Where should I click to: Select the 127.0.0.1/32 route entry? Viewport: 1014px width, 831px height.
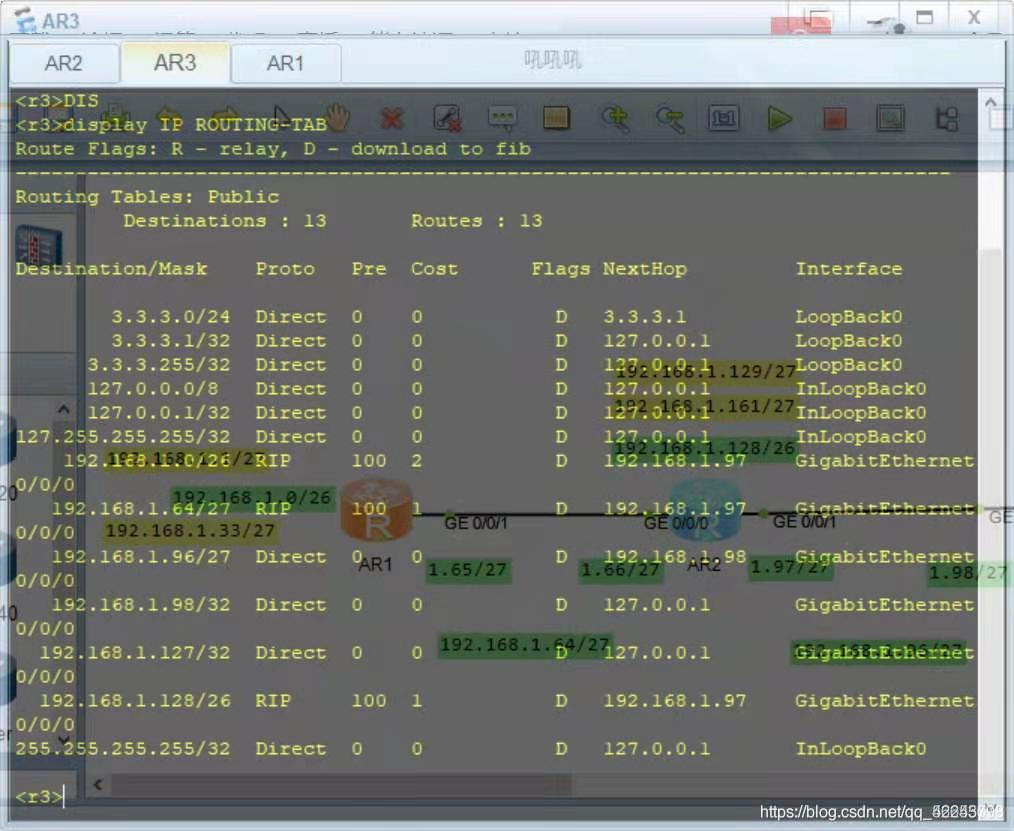[506, 413]
